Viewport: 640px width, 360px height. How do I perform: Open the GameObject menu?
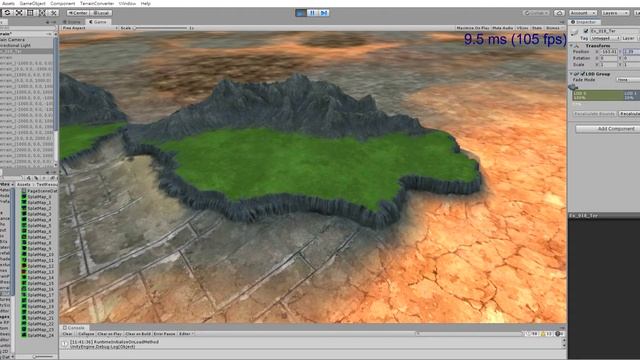33,3
